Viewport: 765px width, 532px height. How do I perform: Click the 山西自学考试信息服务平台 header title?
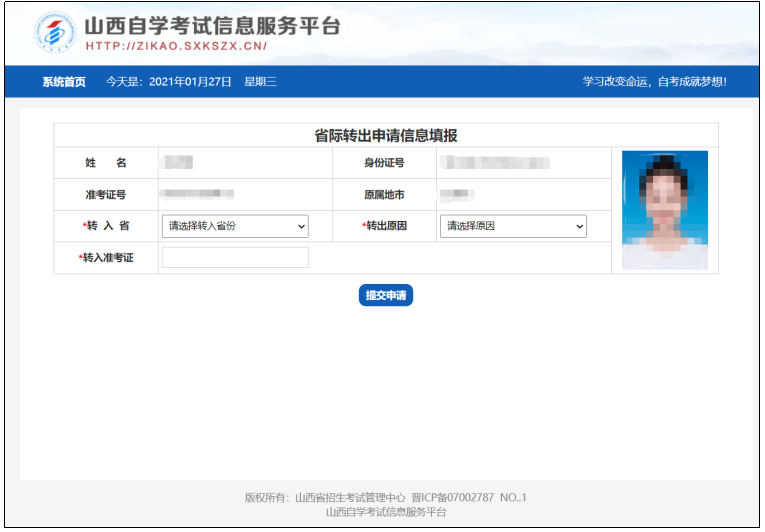[212, 26]
